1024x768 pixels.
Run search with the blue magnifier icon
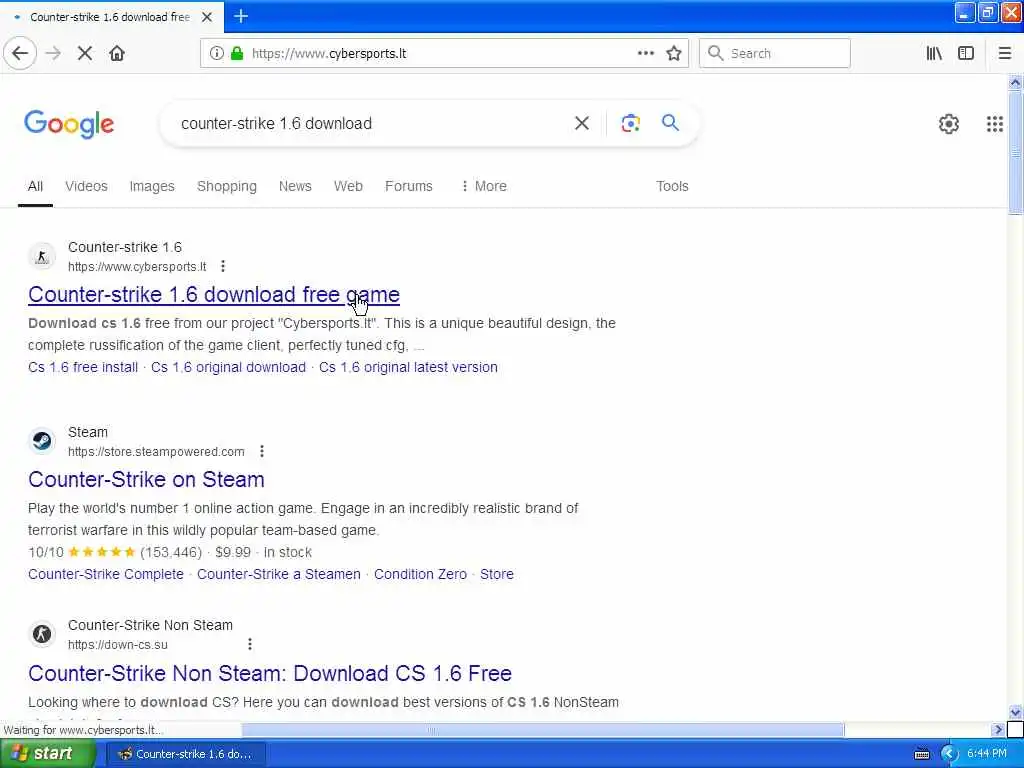[x=670, y=122]
